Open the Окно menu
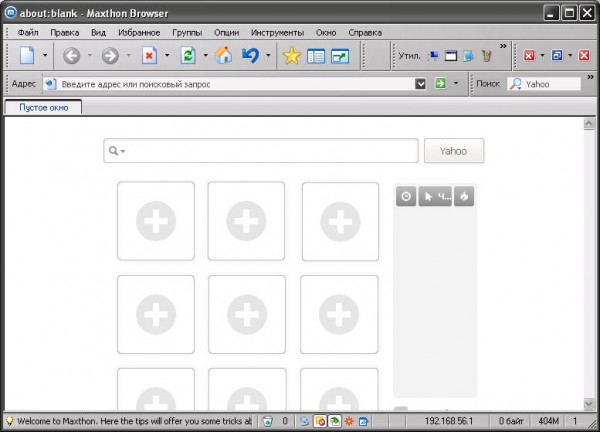This screenshot has height=432, width=600. [x=326, y=33]
